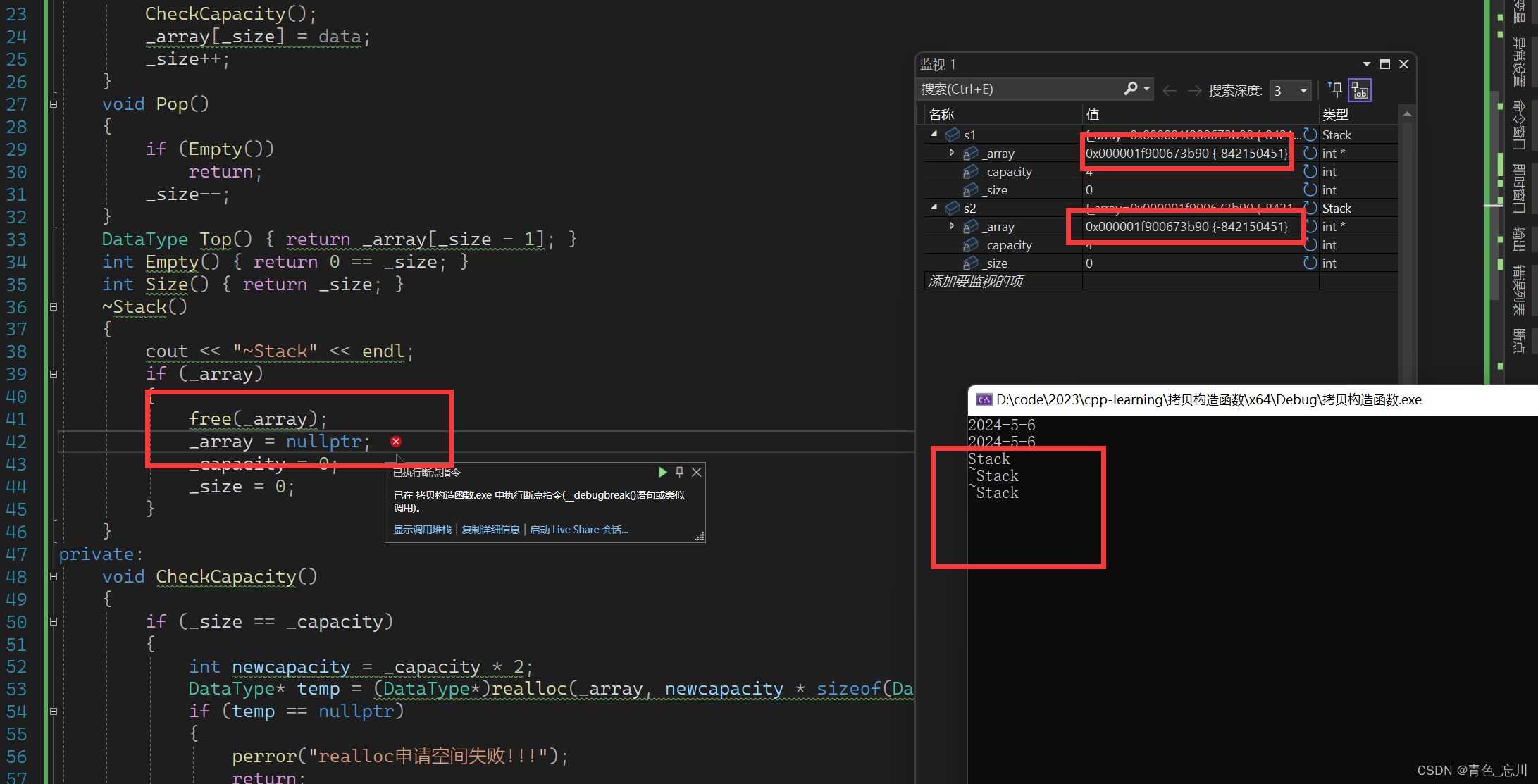This screenshot has height=784, width=1538.
Task: Click the console window icon in title bar
Action: click(984, 399)
